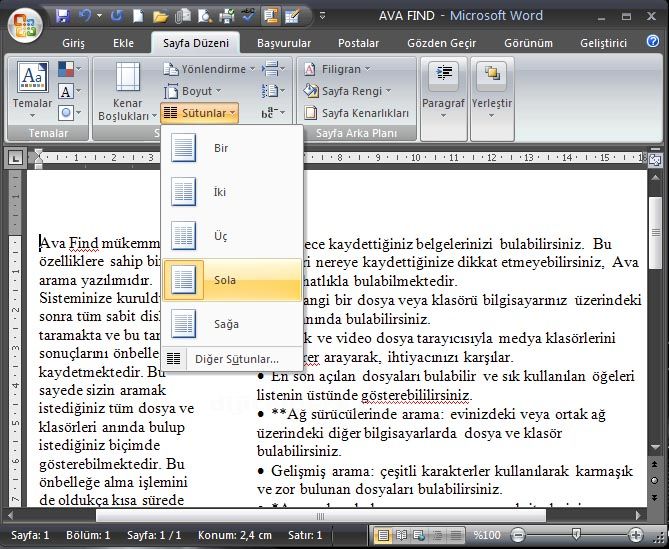Expand the Boyut page size dropdown

[192, 91]
